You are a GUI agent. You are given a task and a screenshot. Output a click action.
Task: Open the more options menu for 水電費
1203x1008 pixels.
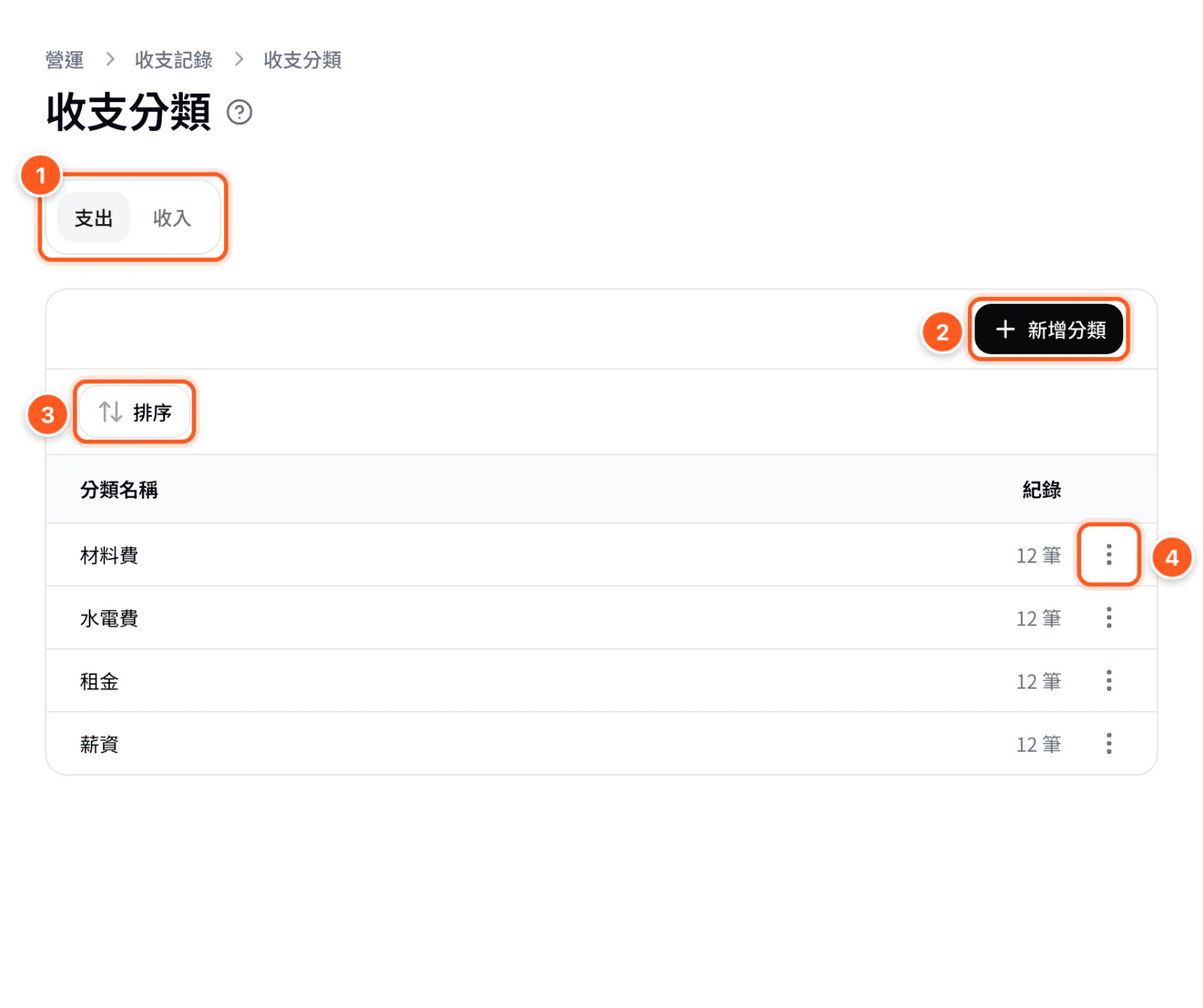pyautogui.click(x=1108, y=618)
